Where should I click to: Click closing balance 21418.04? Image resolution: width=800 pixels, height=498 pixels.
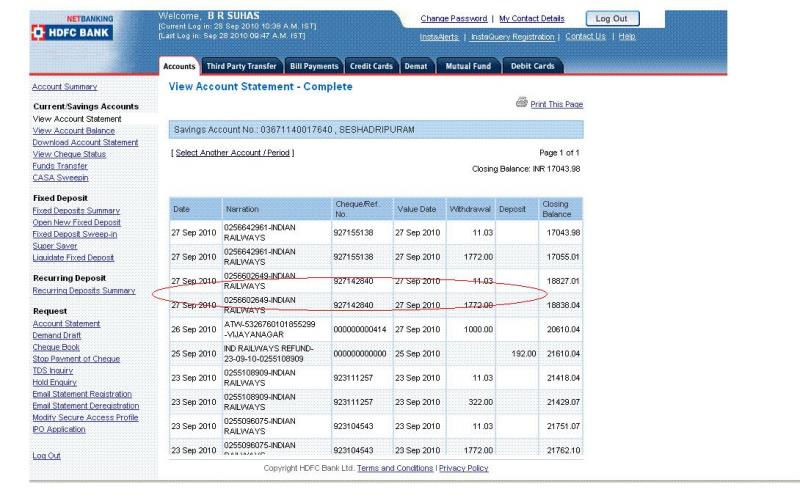563,378
